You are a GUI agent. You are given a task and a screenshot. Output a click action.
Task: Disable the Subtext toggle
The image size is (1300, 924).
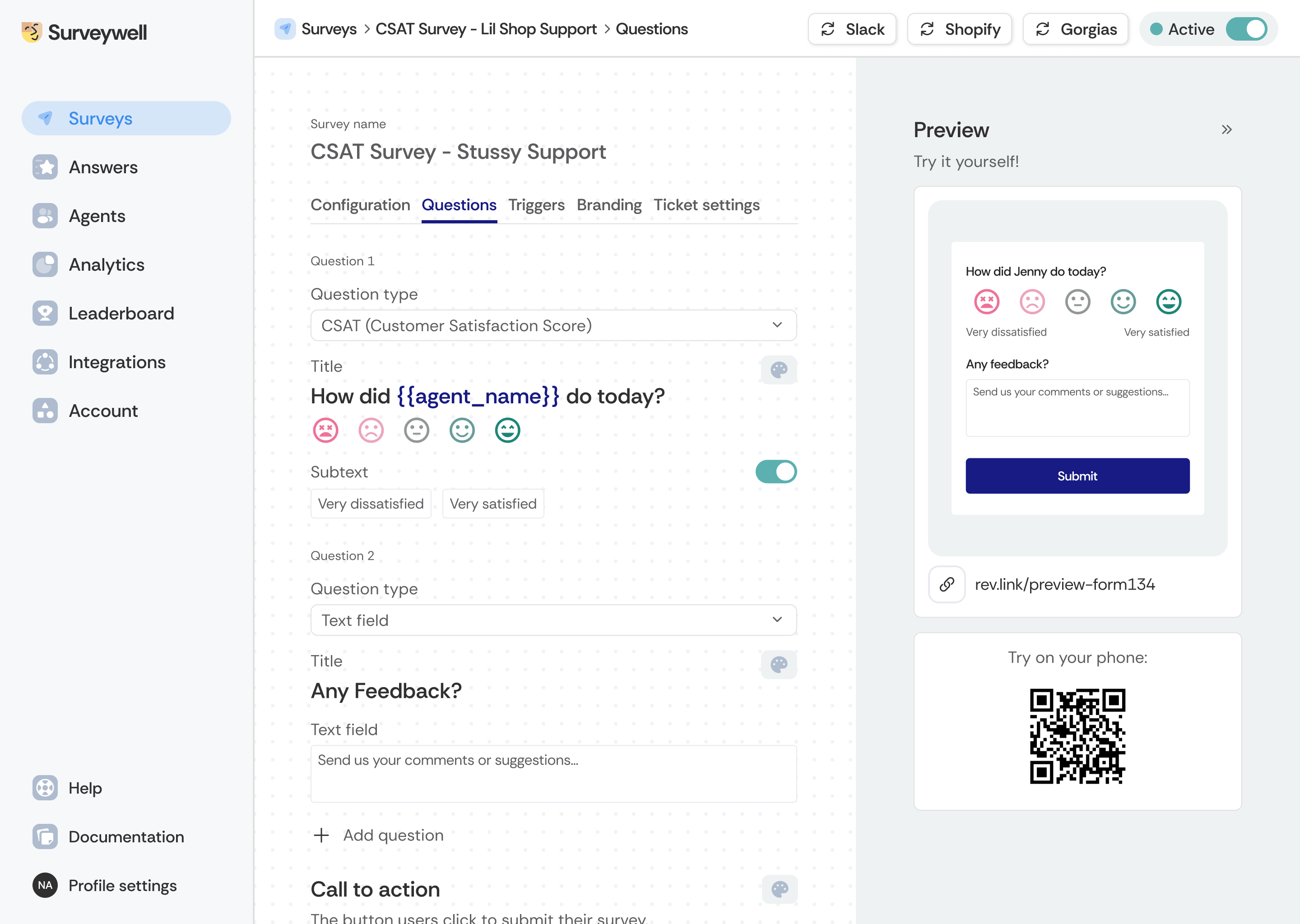click(776, 471)
